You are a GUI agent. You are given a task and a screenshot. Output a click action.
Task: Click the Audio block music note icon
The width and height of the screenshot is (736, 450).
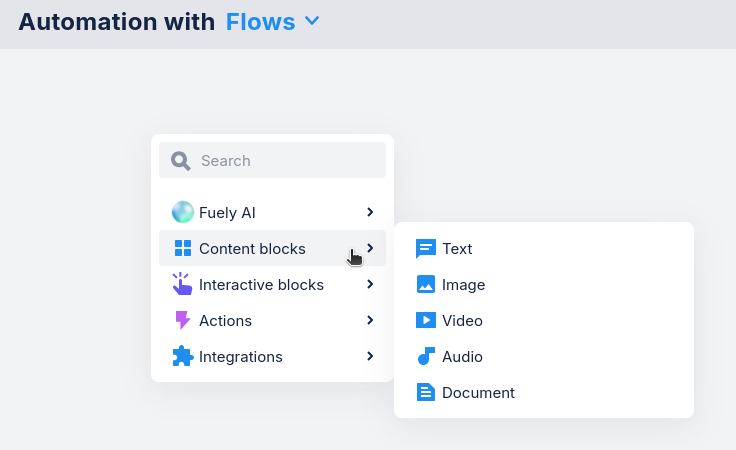[426, 357]
